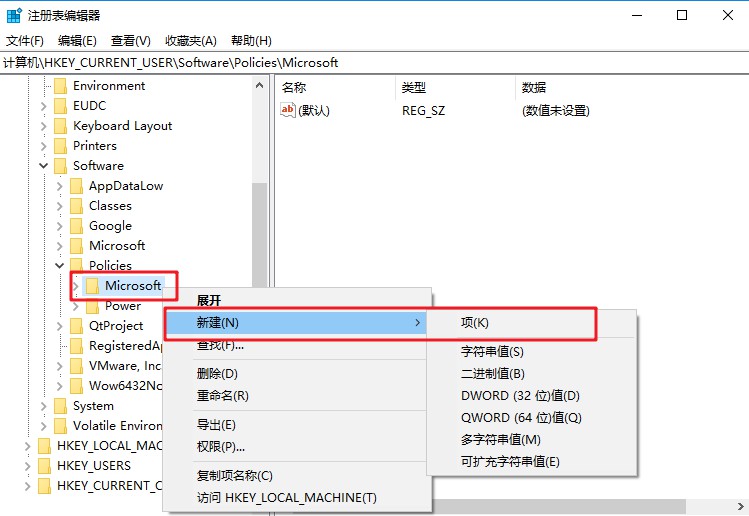
Task: Collapse the Policies tree node
Action: pyautogui.click(x=60, y=266)
